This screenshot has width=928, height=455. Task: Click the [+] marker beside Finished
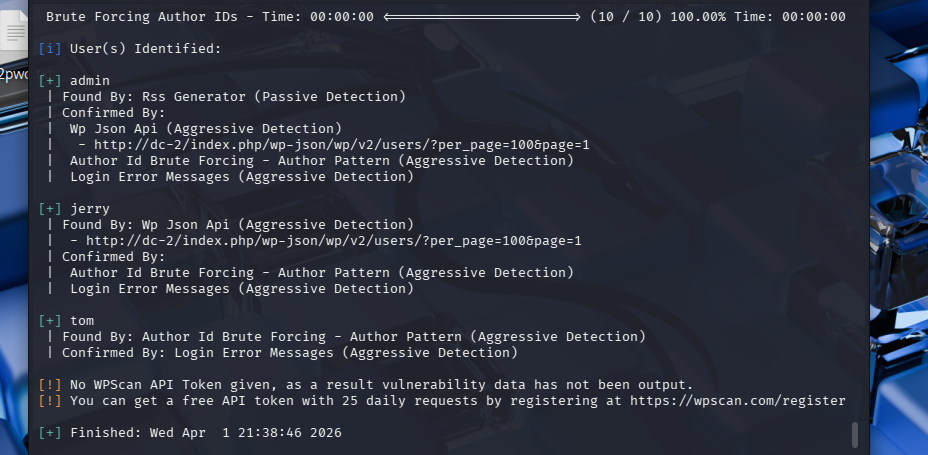pos(50,432)
